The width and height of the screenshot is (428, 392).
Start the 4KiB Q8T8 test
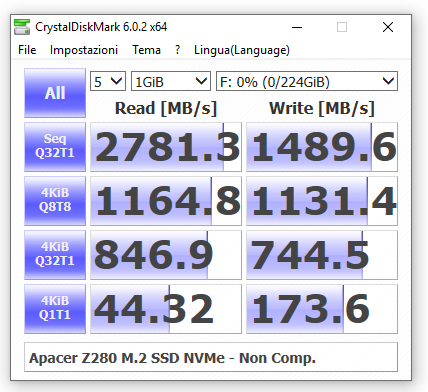tap(55, 201)
